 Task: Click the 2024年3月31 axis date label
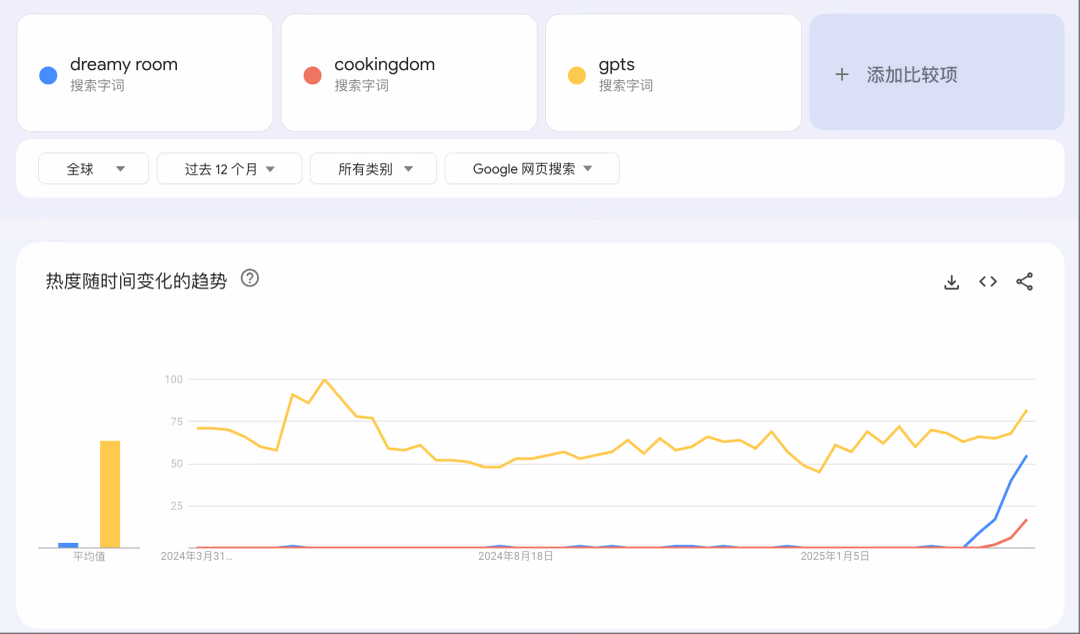point(196,556)
